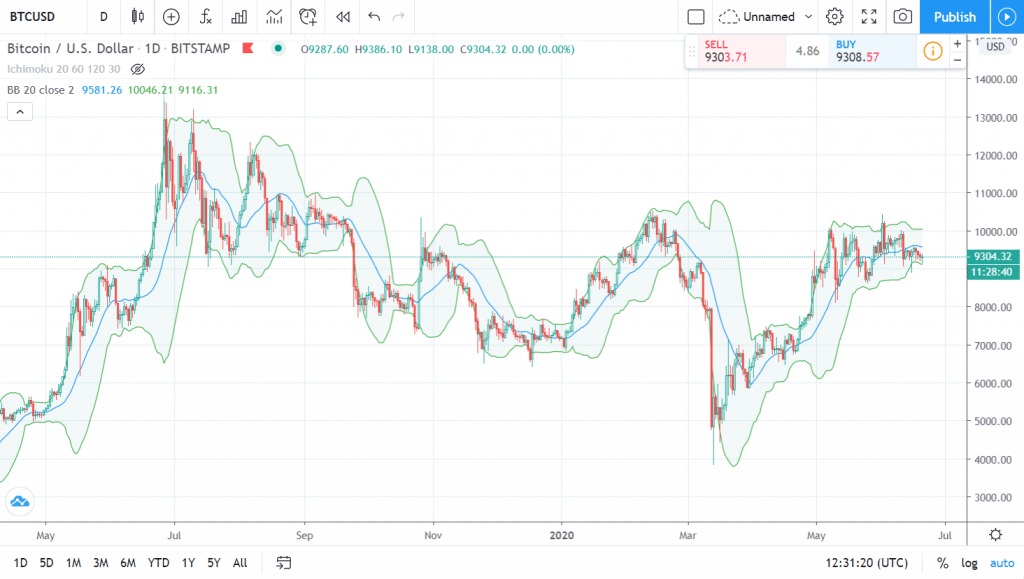The width and height of the screenshot is (1024, 579).
Task: Open indicator templates icon
Action: [x=274, y=17]
